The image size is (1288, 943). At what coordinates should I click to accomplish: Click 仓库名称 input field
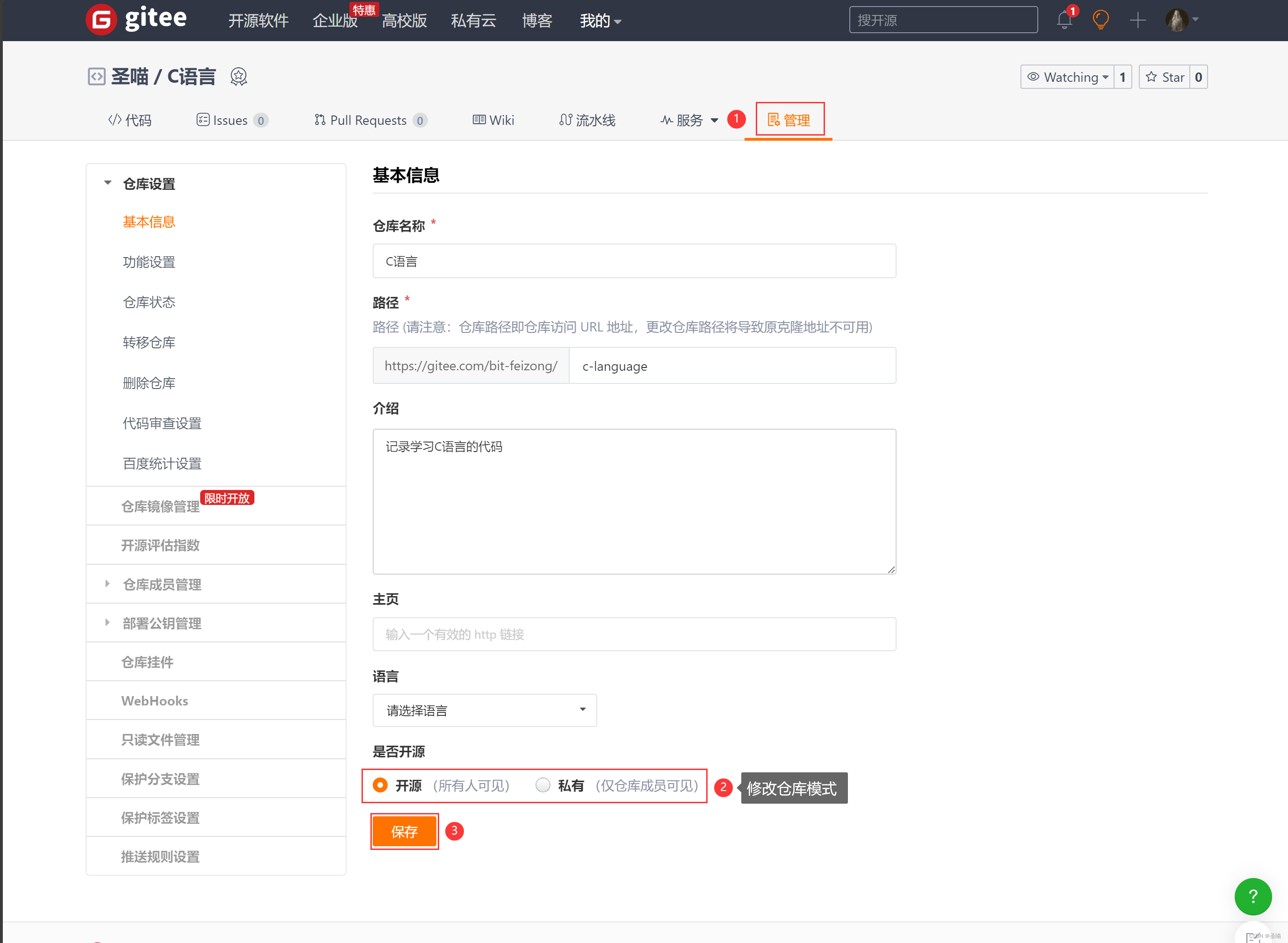pos(634,262)
